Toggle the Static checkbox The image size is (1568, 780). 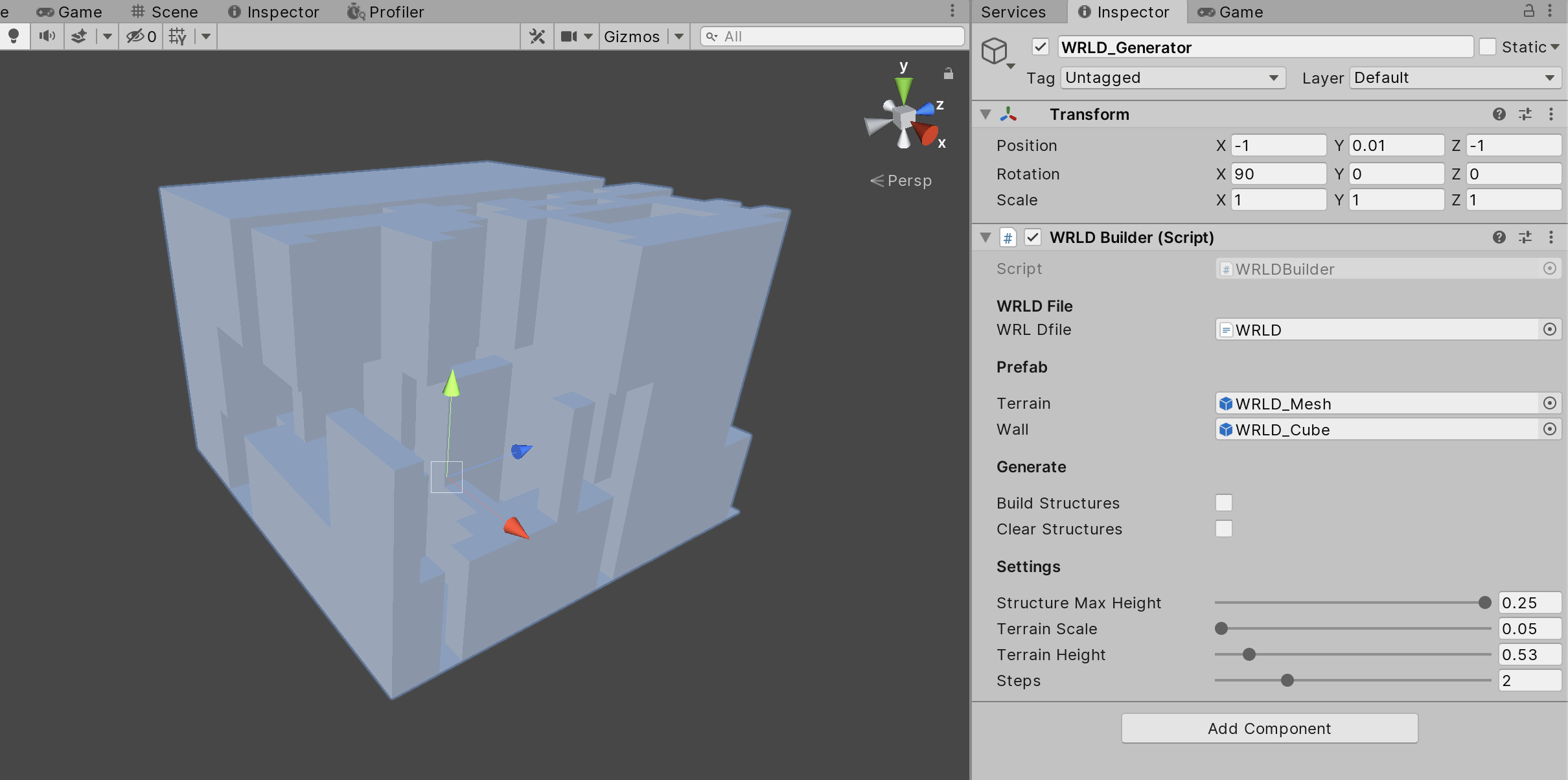coord(1488,47)
